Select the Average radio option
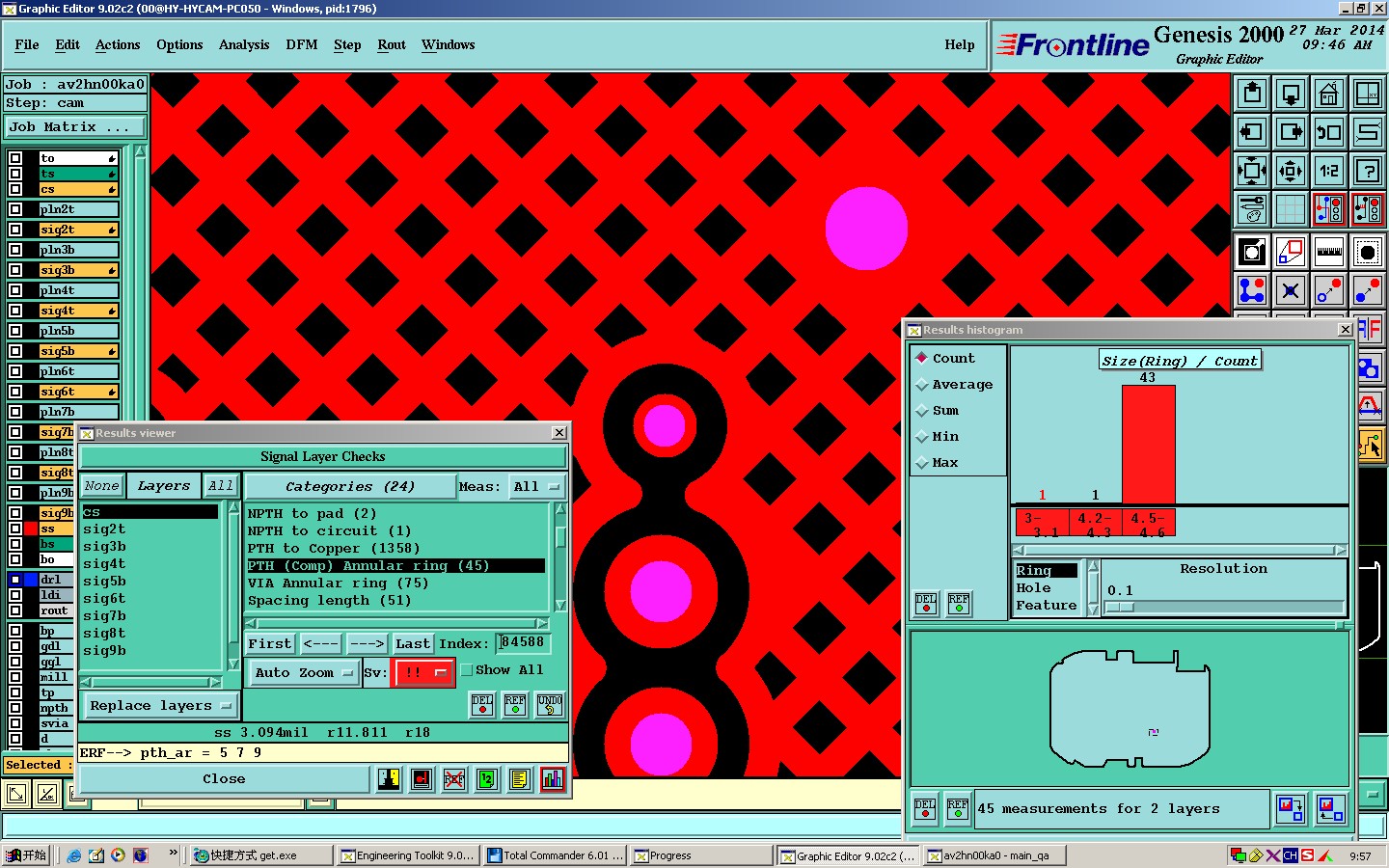This screenshot has height=868, width=1389. point(954,384)
